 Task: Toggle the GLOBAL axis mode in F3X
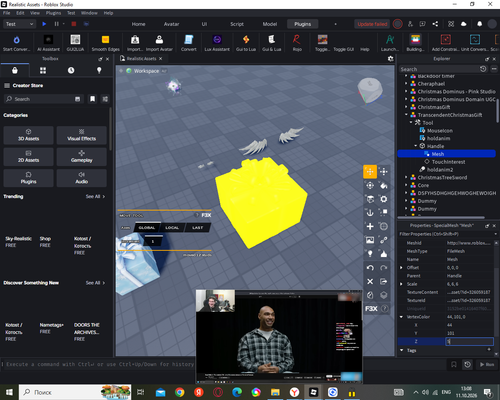point(147,228)
